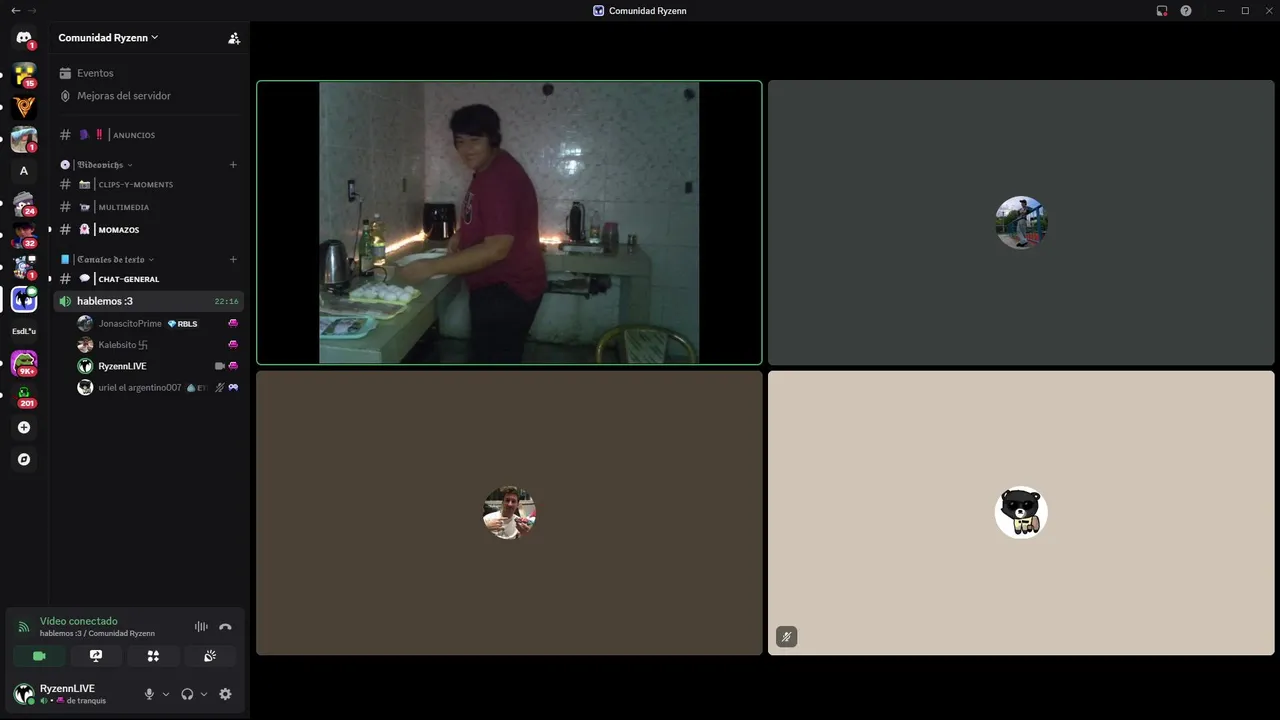Open the soundboard button
1280x720 pixels.
(210, 656)
